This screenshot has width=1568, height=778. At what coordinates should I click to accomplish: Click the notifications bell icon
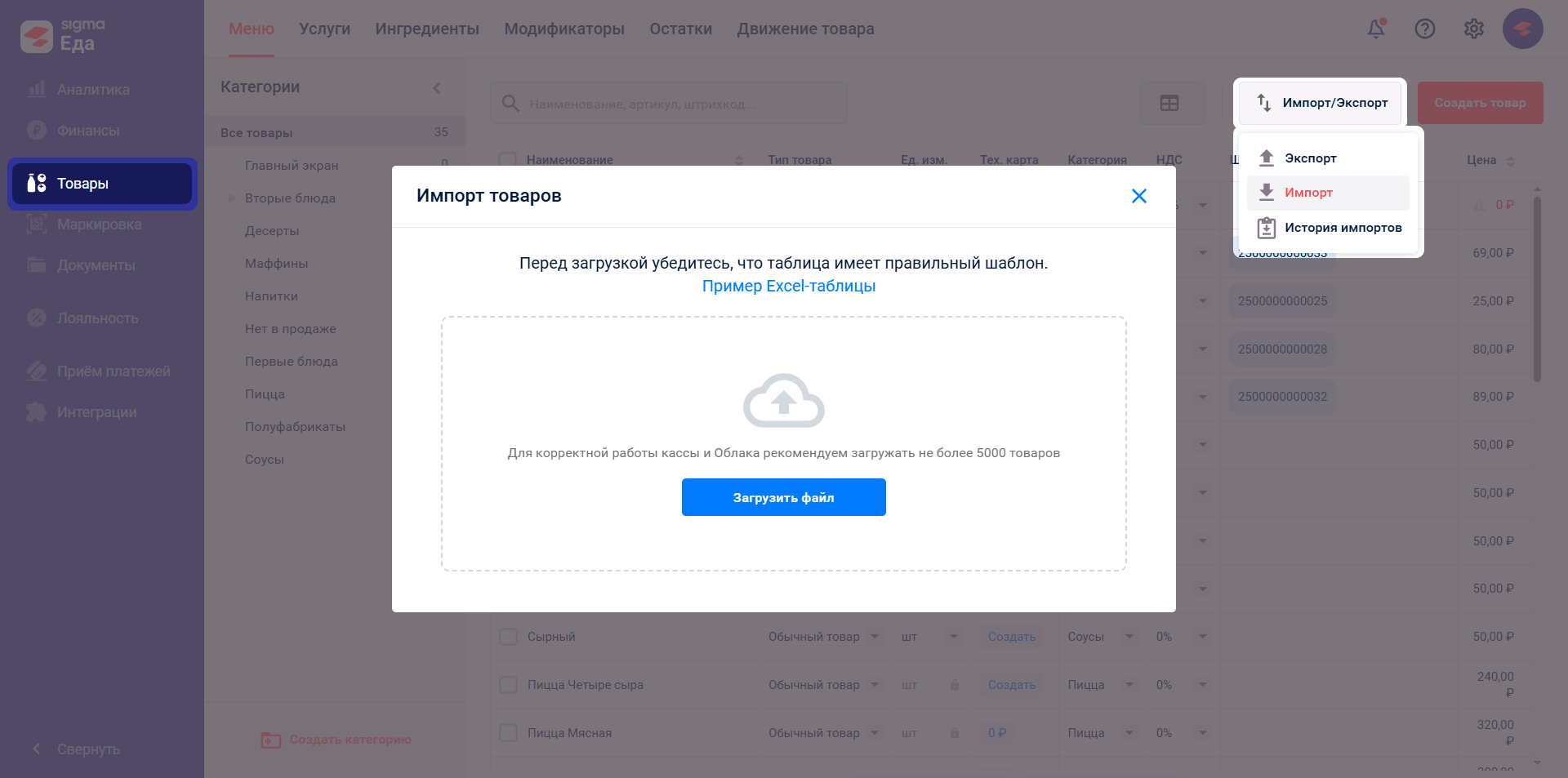[x=1376, y=29]
